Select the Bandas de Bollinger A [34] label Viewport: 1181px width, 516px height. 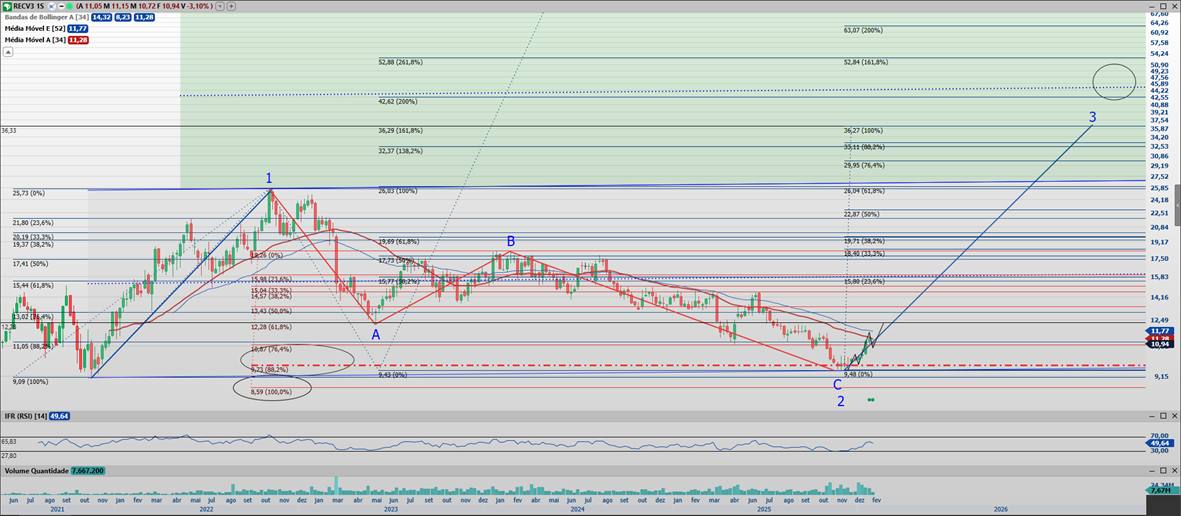tap(45, 18)
